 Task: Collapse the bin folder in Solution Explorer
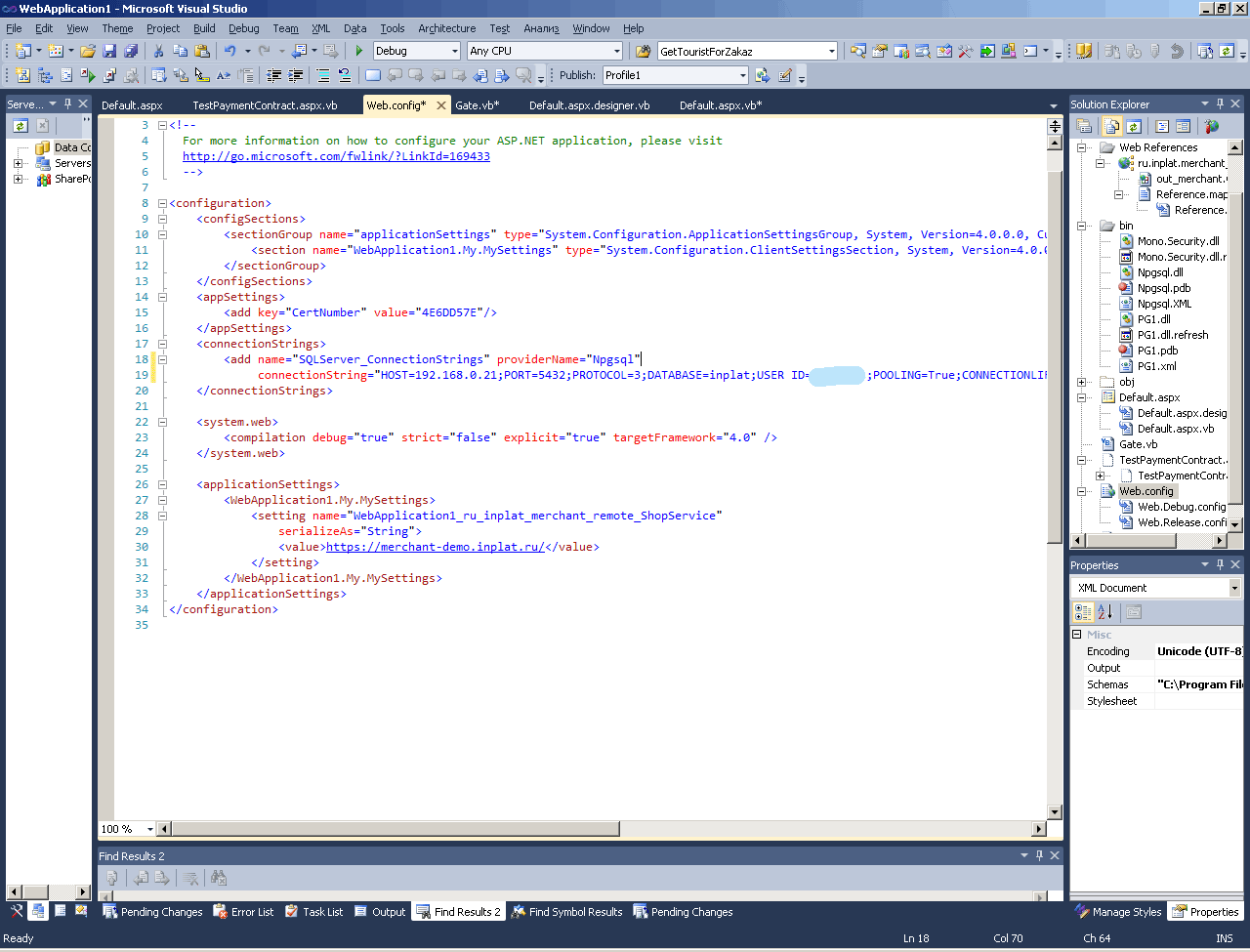pos(1082,226)
